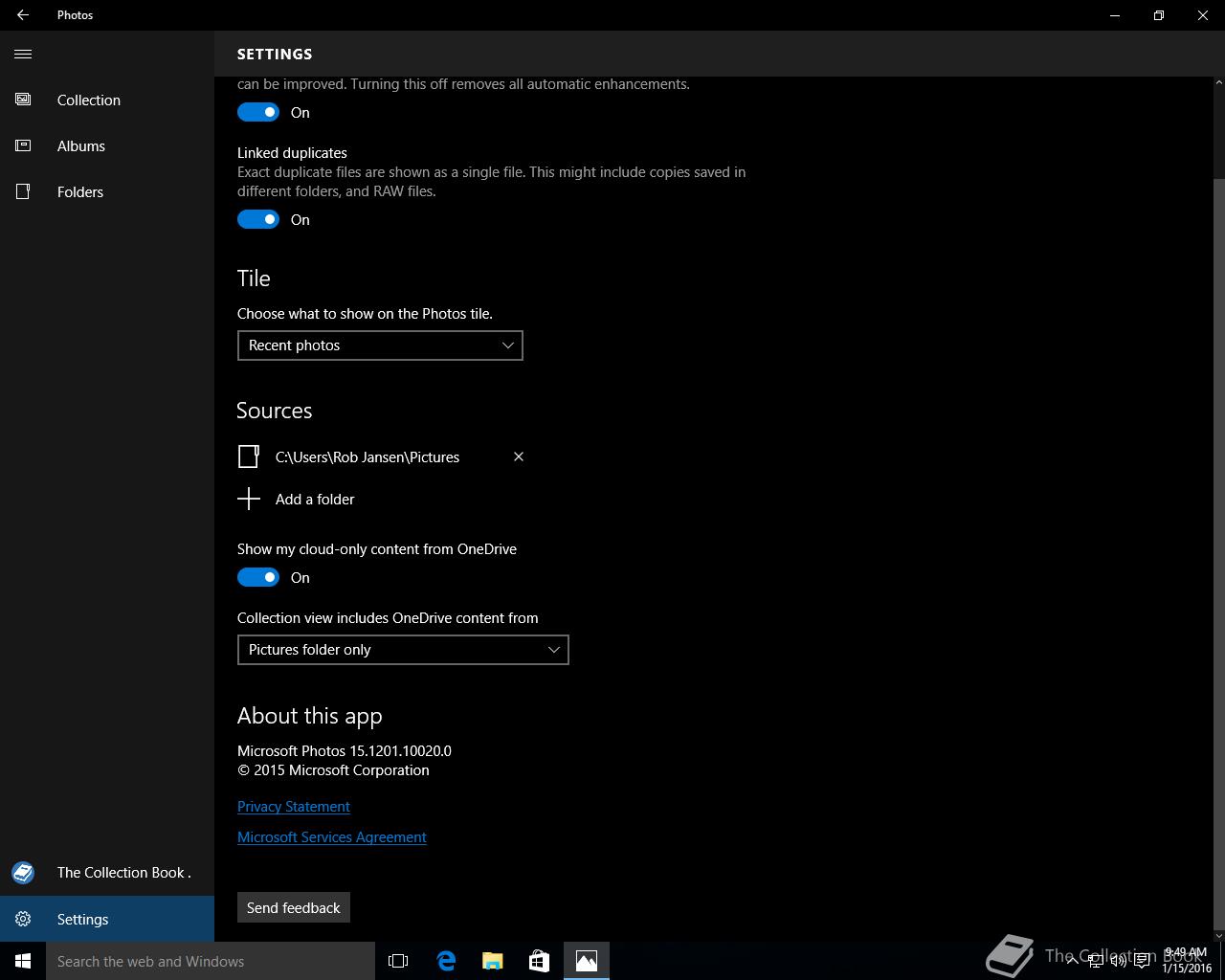Screen dimensions: 1225x980
Task: Click the Collection sidebar icon
Action: [23, 100]
